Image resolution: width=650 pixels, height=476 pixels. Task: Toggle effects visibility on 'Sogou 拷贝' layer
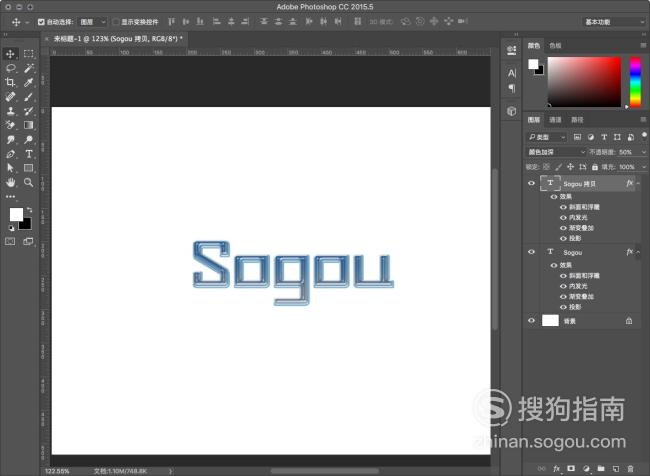554,197
